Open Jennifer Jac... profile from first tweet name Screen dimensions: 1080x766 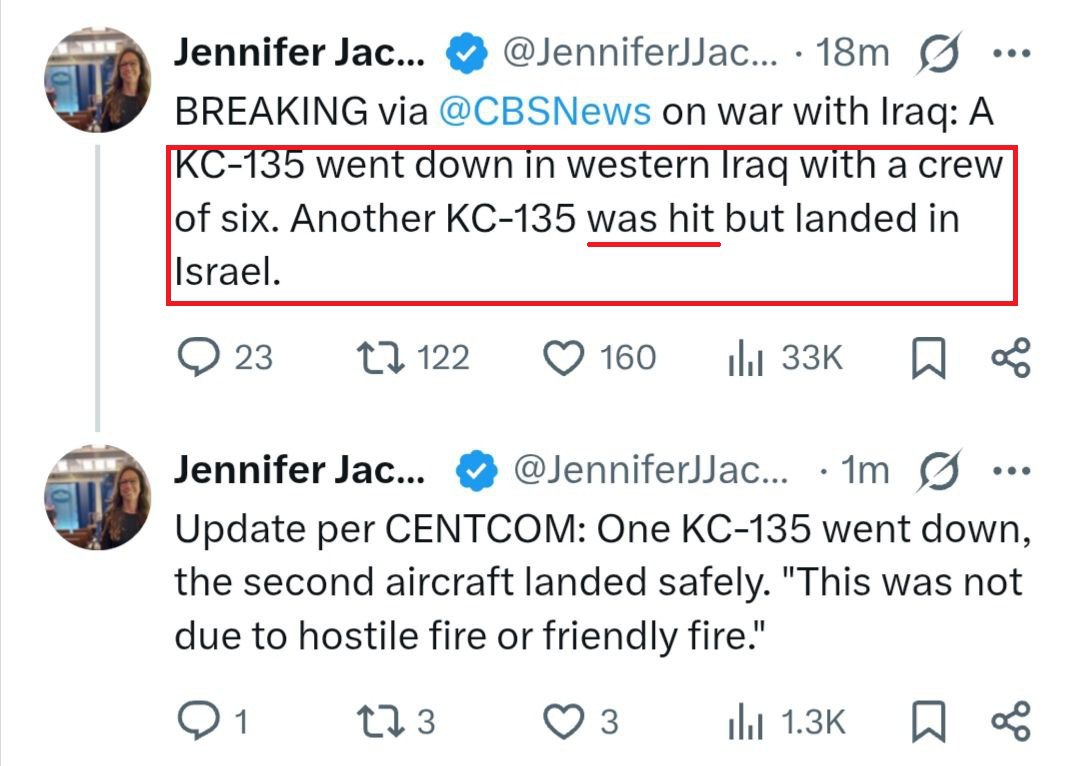(x=300, y=53)
